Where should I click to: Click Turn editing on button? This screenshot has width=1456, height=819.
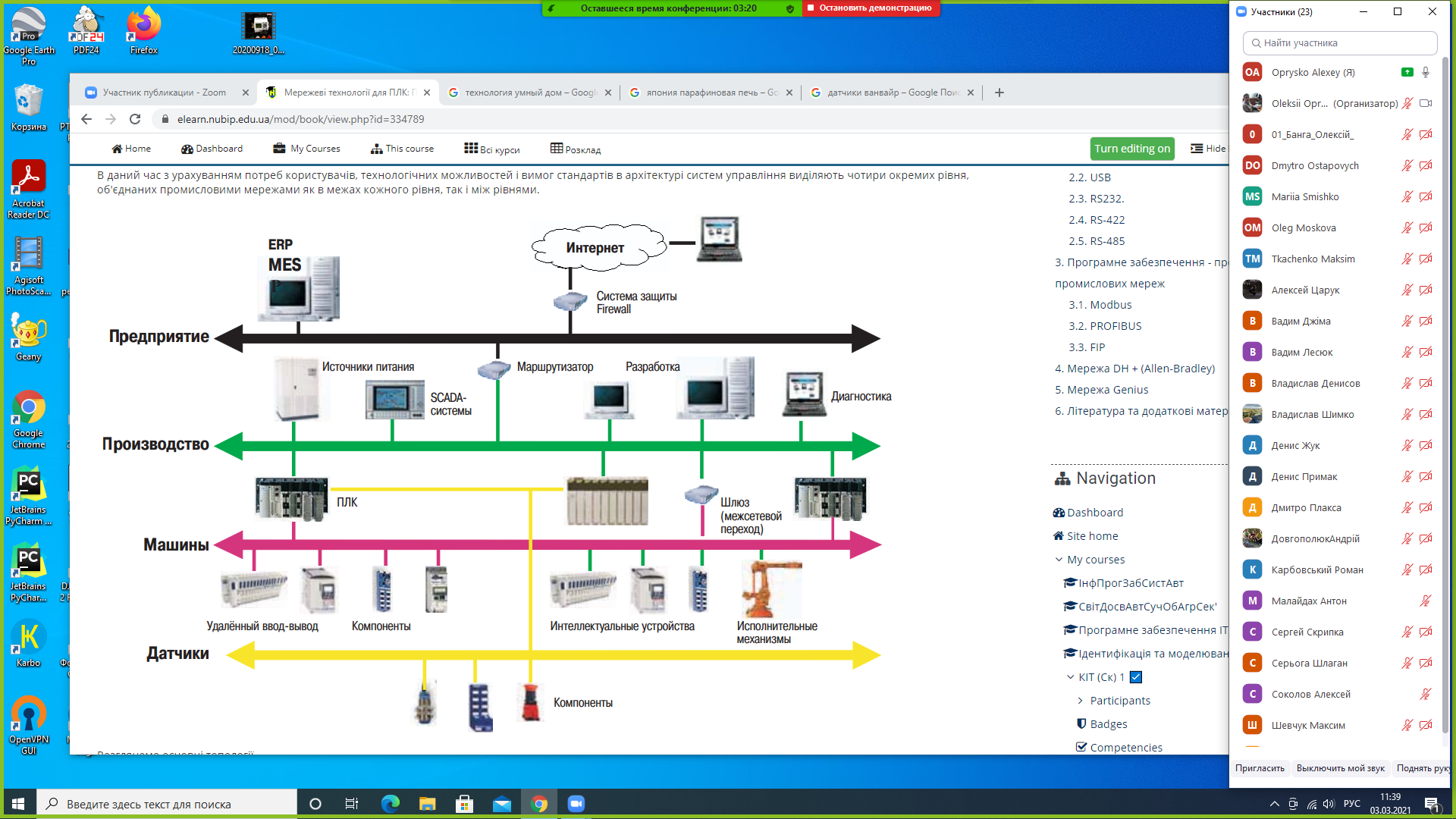click(x=1132, y=149)
